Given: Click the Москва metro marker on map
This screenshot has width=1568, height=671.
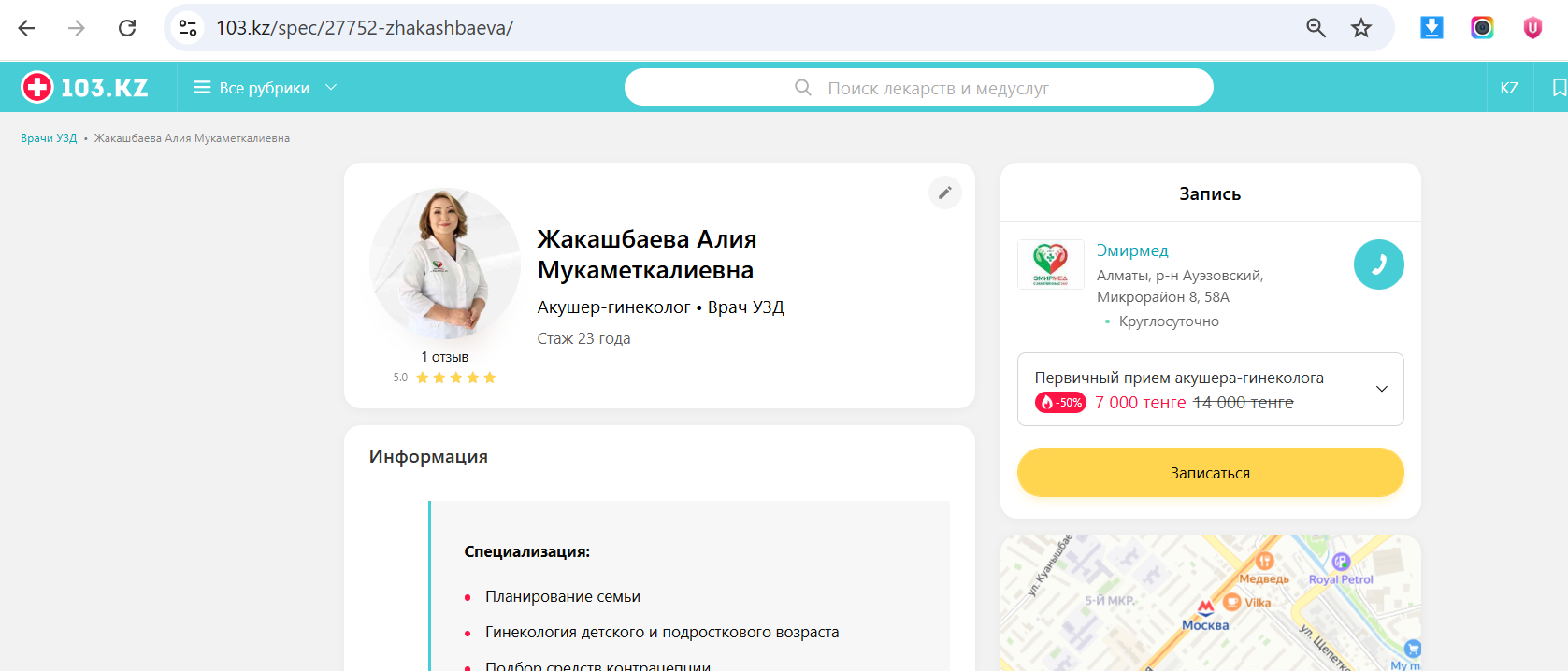Looking at the screenshot, I should click(x=1205, y=617).
